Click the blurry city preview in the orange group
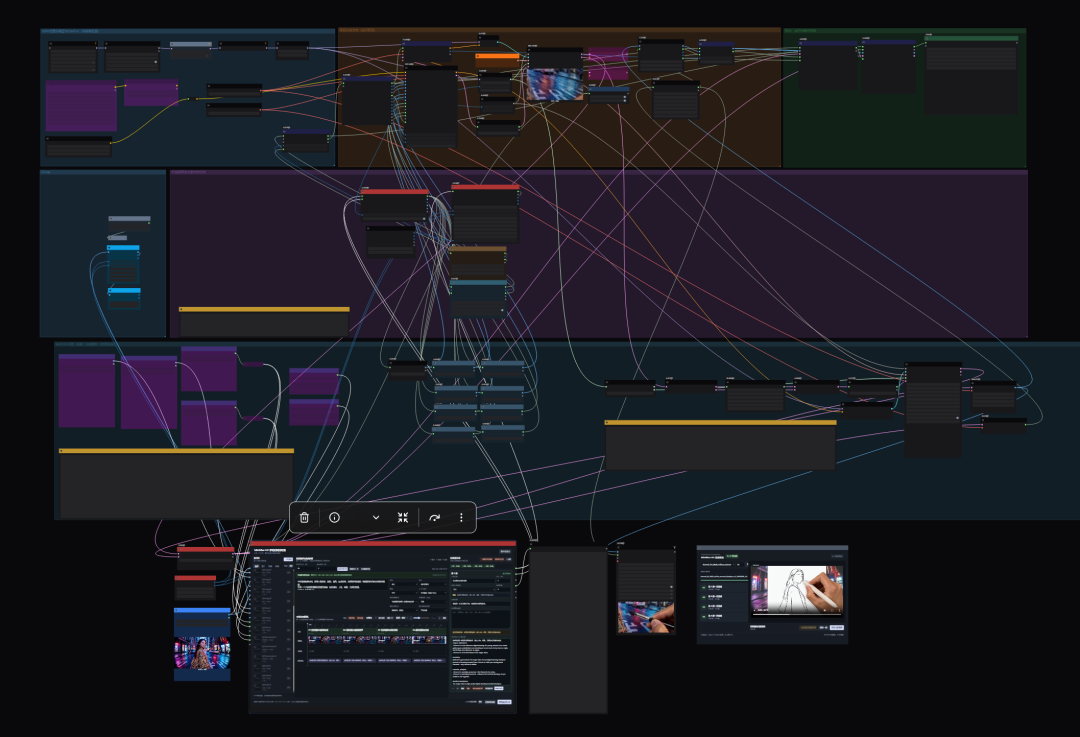 coord(554,83)
